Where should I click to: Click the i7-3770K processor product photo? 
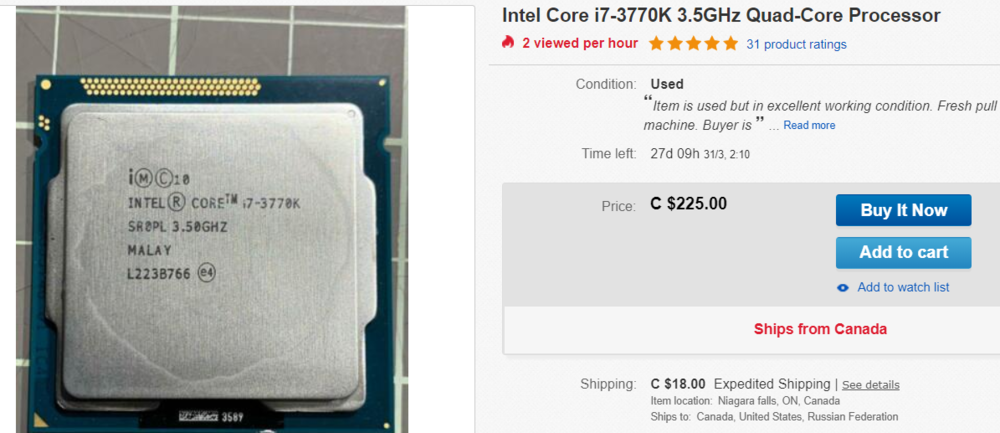211,219
